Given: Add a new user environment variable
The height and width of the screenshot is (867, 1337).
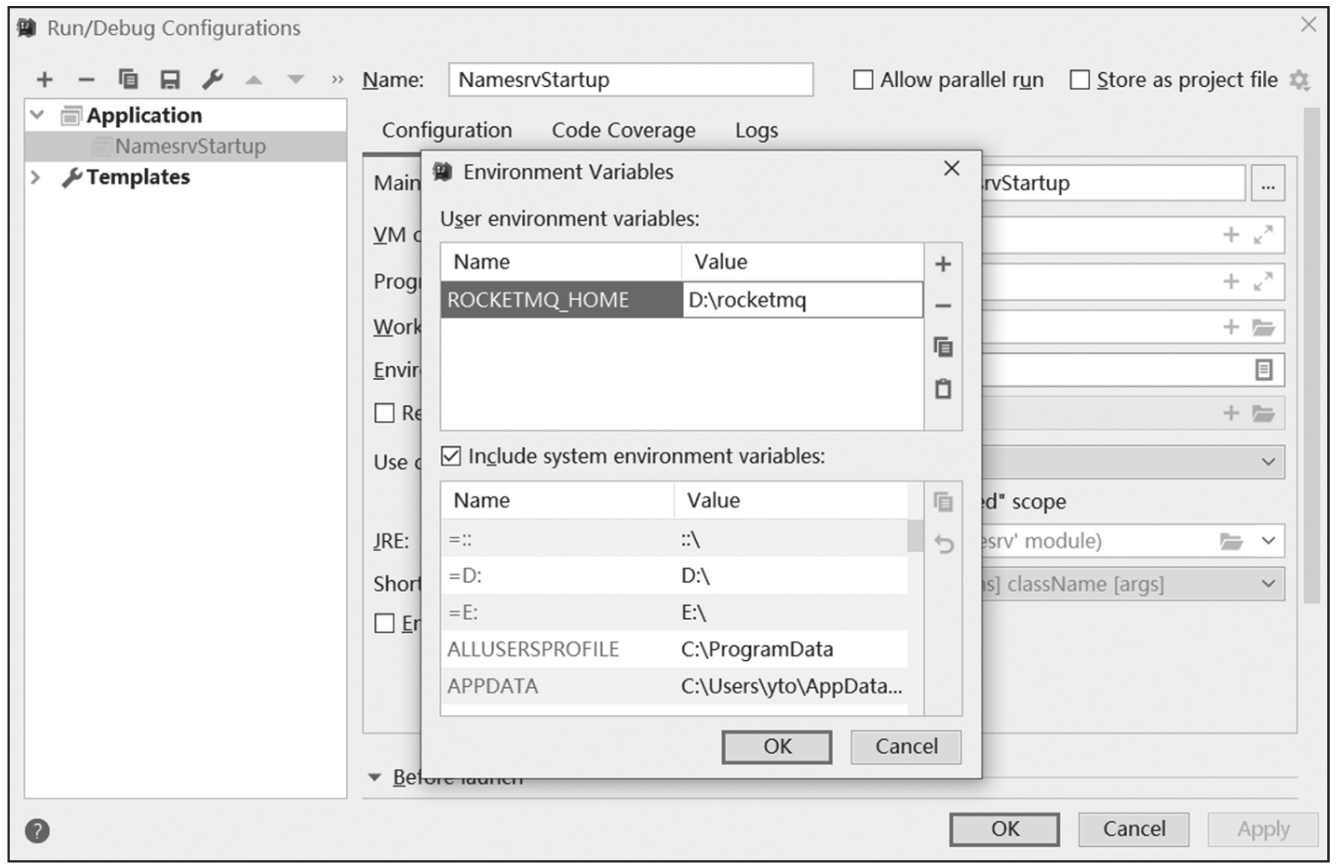Looking at the screenshot, I should [x=942, y=264].
